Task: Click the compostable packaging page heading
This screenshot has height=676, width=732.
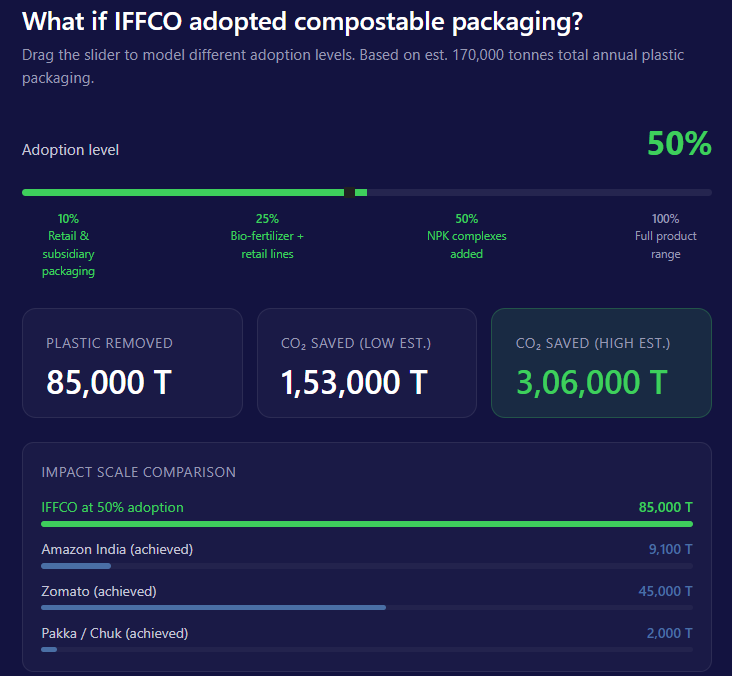Action: (303, 21)
